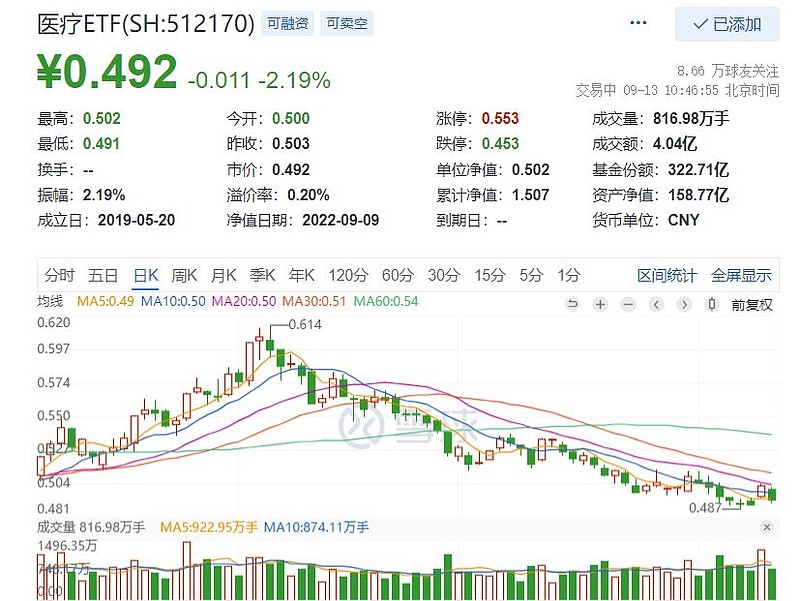Open the 30分 interval option
800x601 pixels.
pos(442,274)
